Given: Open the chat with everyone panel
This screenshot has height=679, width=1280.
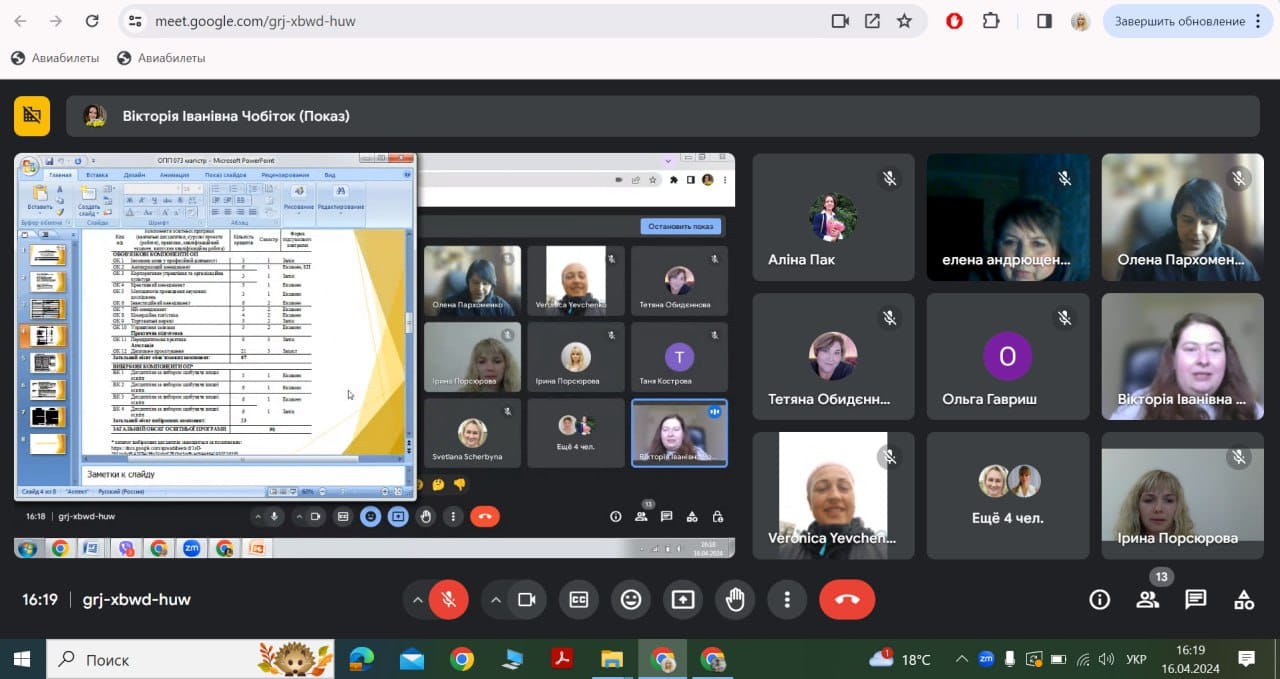Looking at the screenshot, I should point(1195,599).
